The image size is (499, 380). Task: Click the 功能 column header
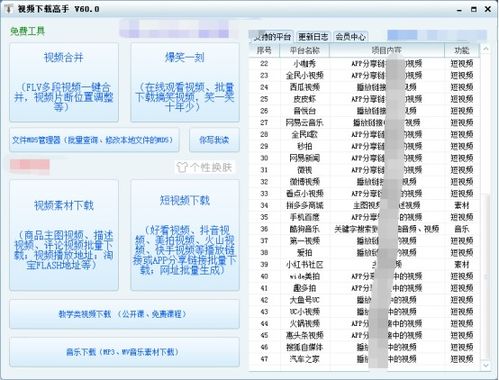pyautogui.click(x=462, y=50)
